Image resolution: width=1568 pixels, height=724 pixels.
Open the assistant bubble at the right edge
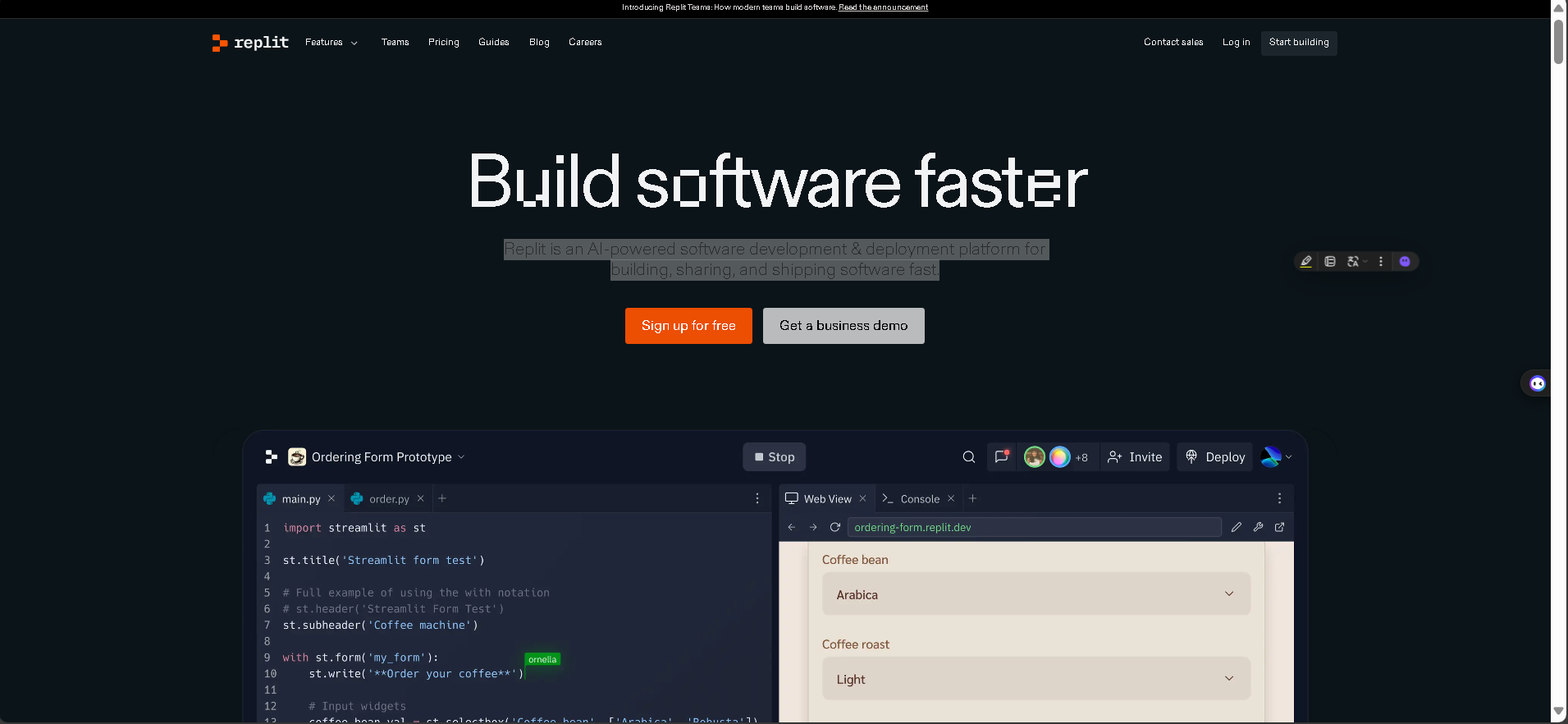coord(1538,383)
